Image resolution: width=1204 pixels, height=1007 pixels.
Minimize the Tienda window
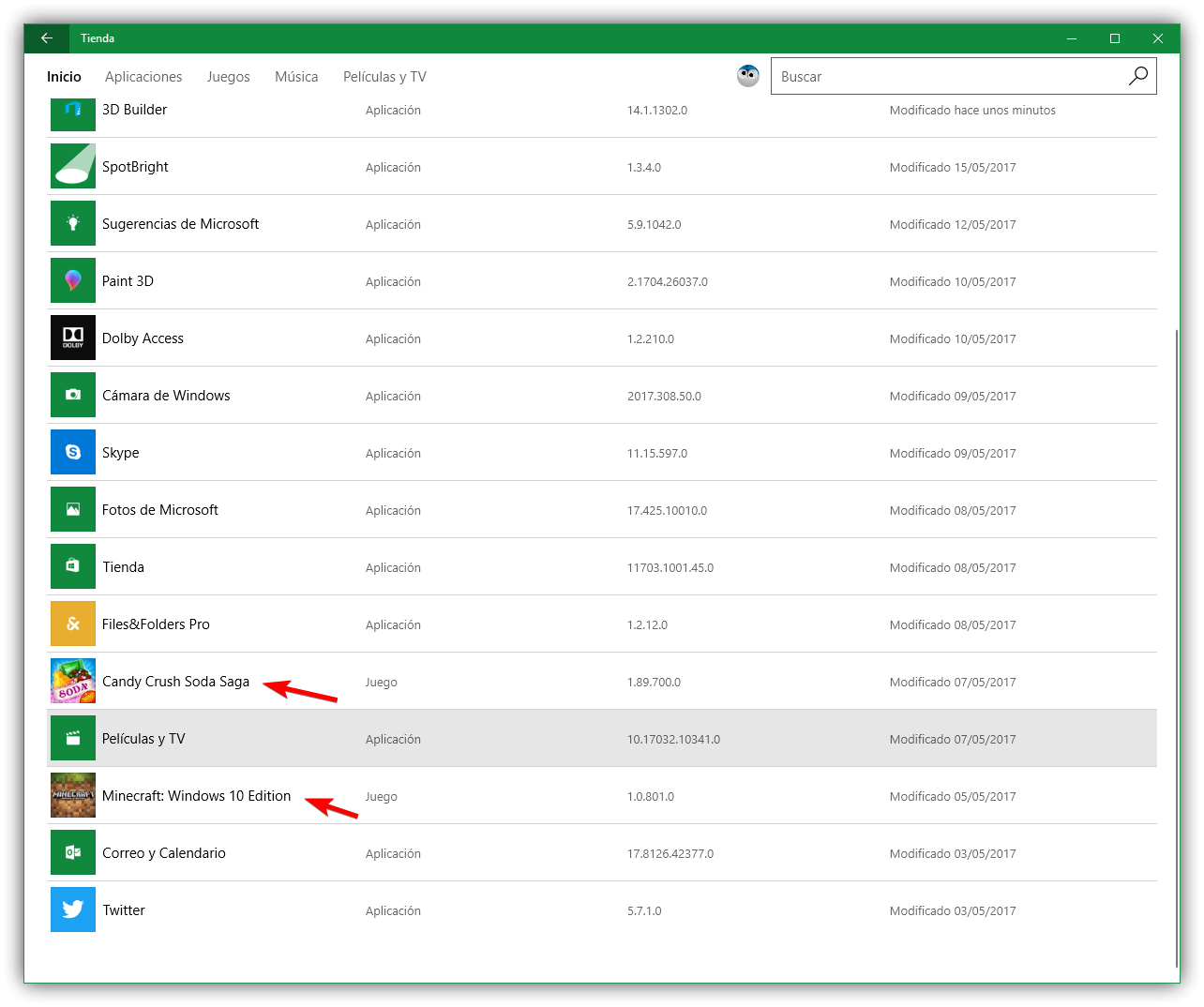coord(1072,38)
